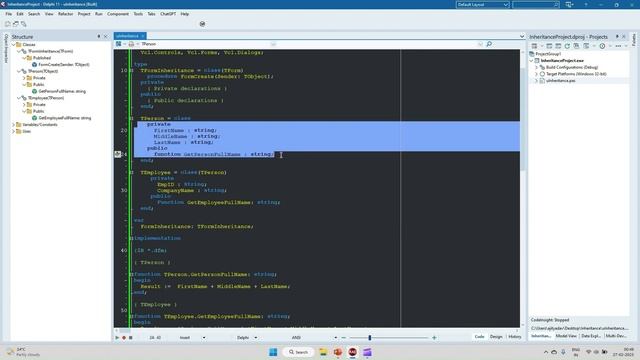Screen dimensions: 640x360
Task: Select GetEmployeeFullName: string in Structure
Action: click(x=64, y=118)
